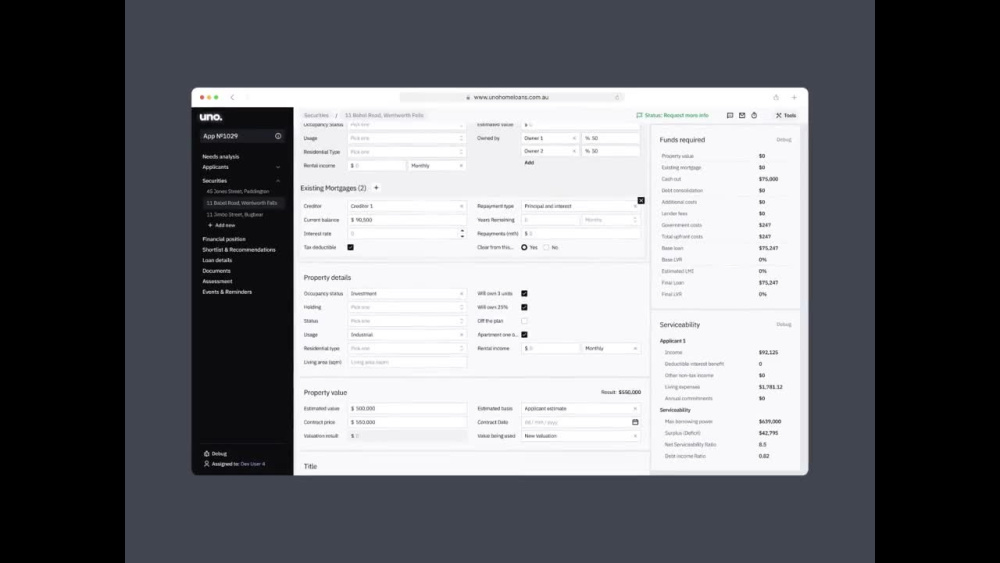Open top Usage Pick one dropdown
The height and width of the screenshot is (563, 1000).
tap(406, 138)
